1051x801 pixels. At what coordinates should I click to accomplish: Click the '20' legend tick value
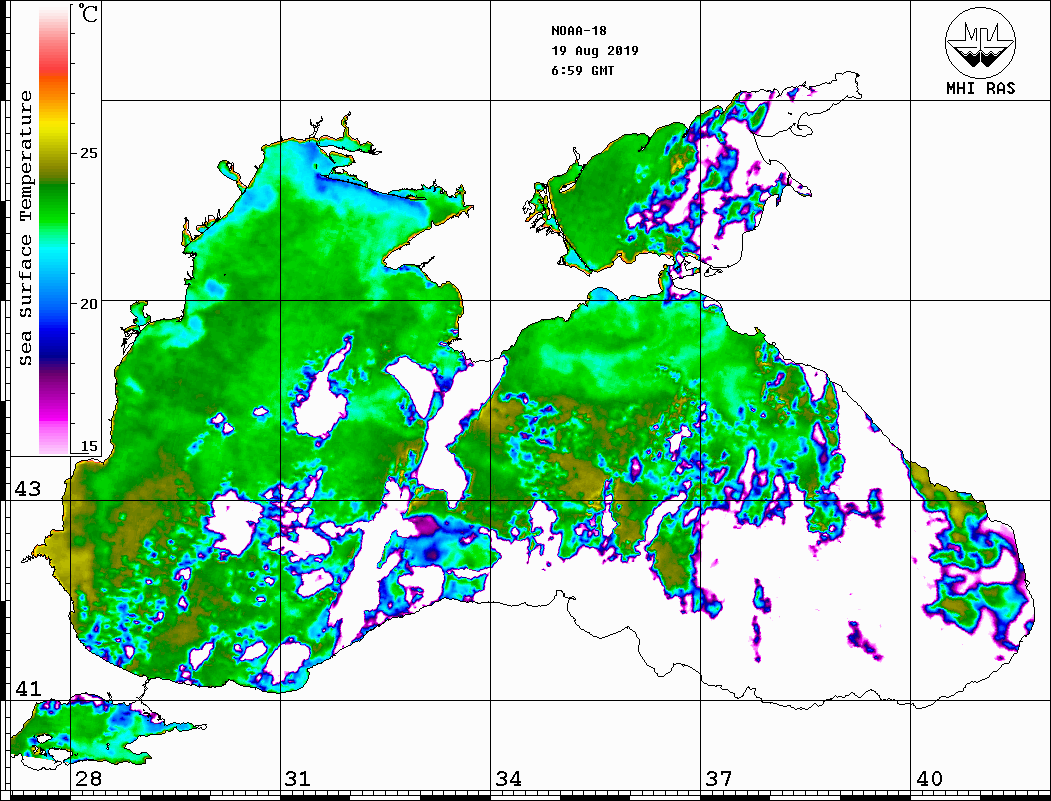pyautogui.click(x=88, y=304)
